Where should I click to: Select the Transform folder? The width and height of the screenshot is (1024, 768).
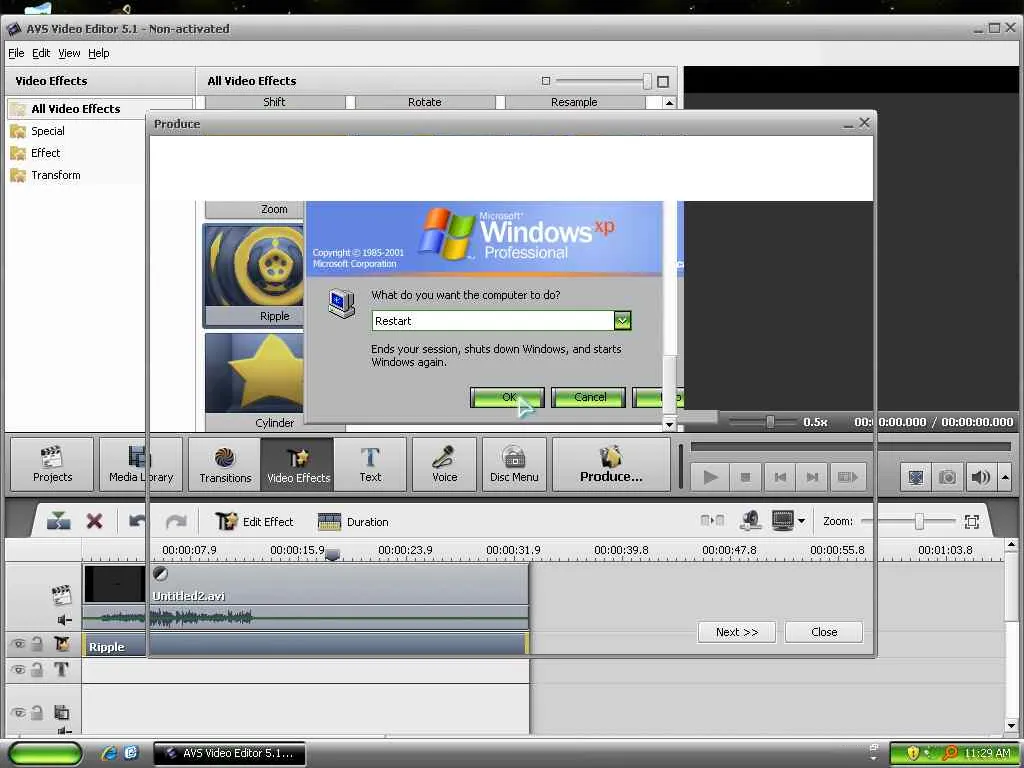56,175
